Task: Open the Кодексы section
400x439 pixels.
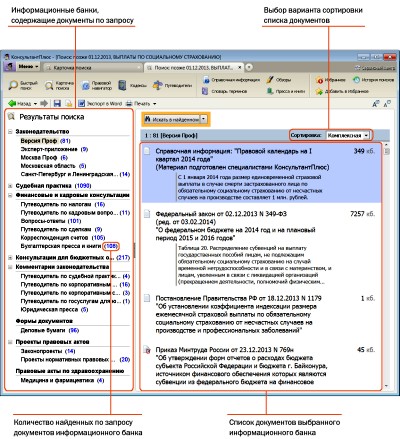Action: (132, 85)
